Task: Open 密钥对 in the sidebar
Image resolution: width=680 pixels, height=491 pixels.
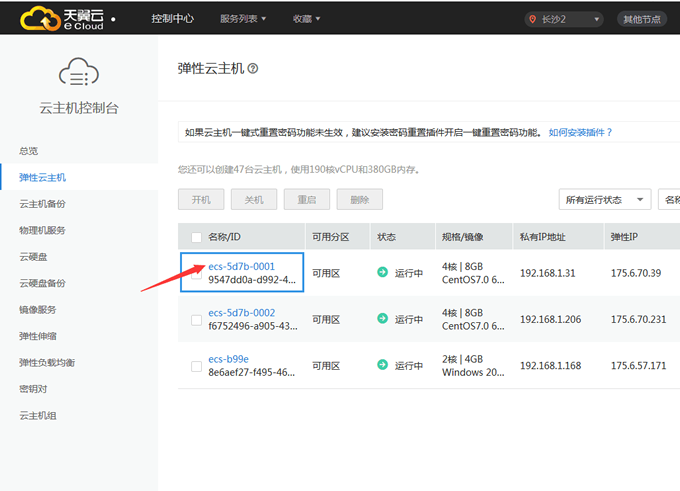Action: 33,389
